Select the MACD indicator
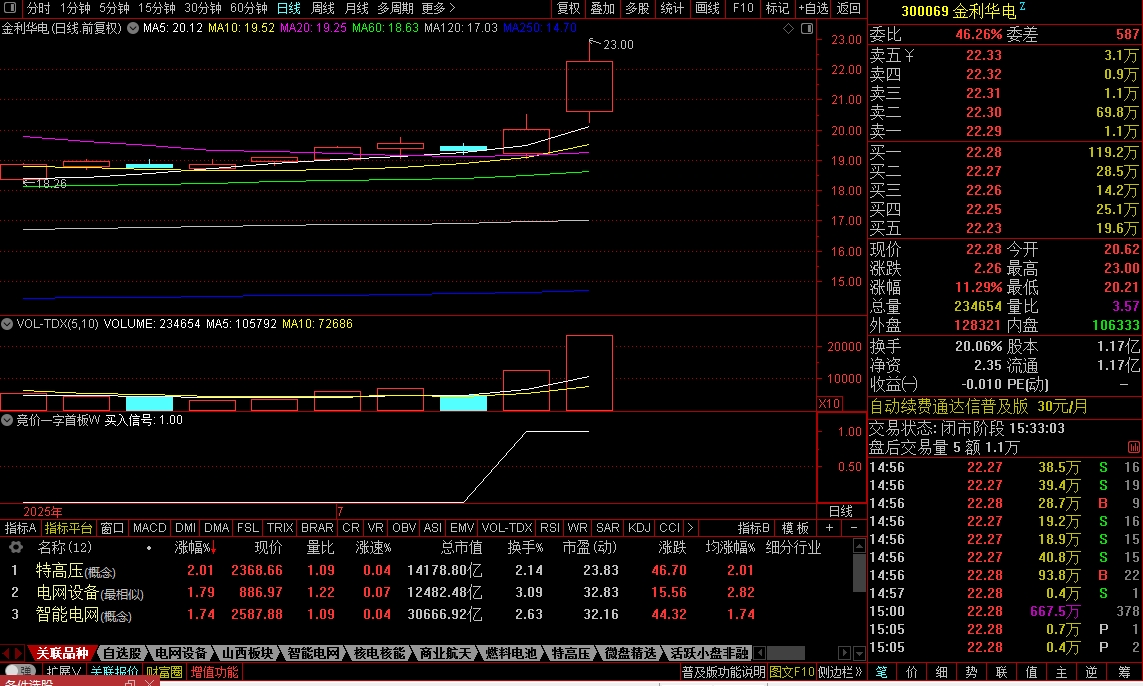 tap(149, 527)
